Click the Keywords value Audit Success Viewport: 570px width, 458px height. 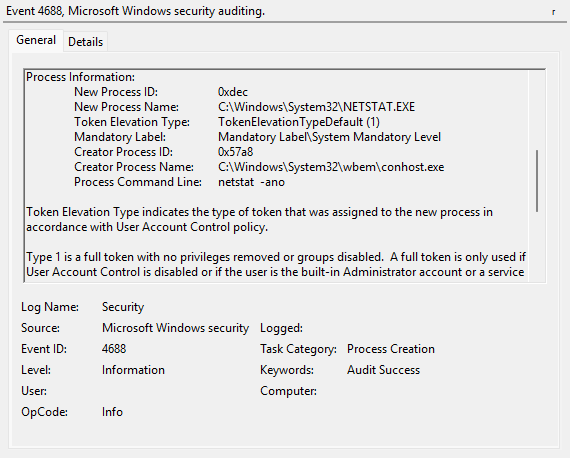tap(383, 370)
